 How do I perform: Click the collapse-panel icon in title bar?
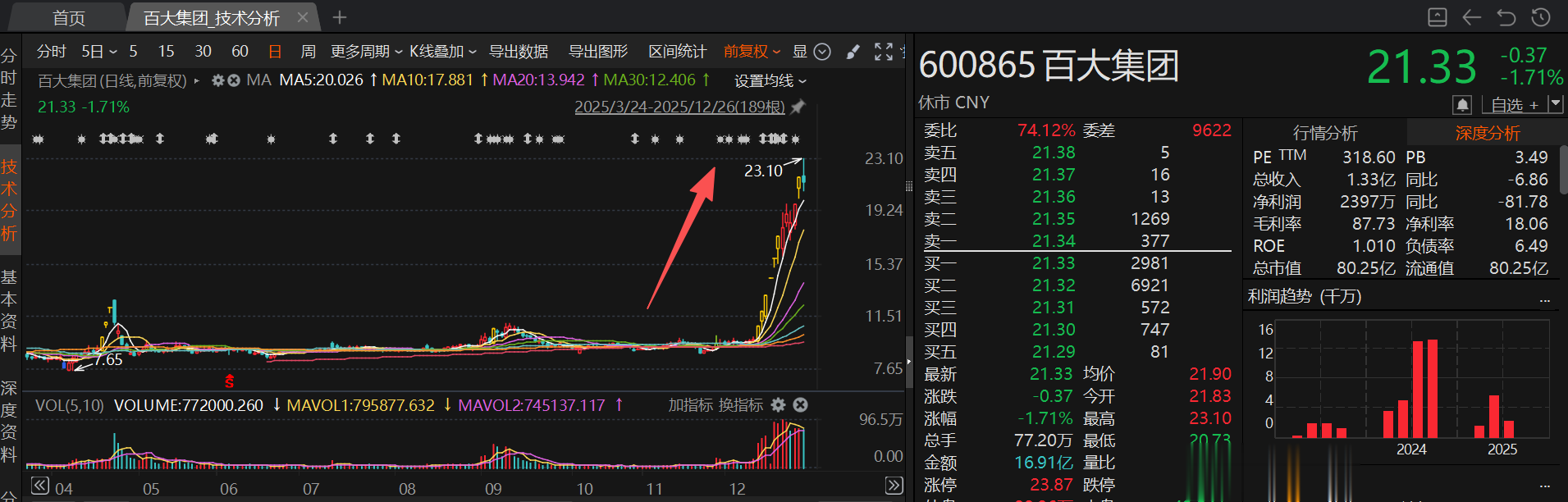(x=1437, y=16)
